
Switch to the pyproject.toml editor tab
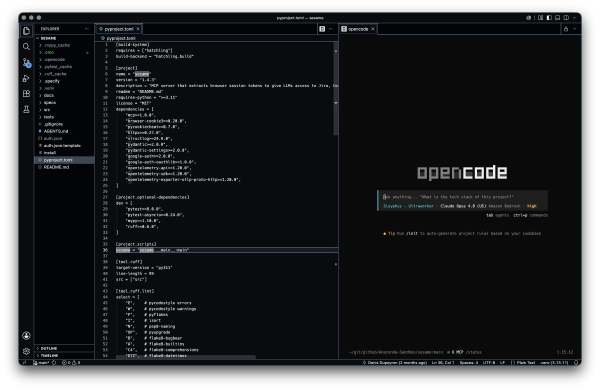coord(119,29)
